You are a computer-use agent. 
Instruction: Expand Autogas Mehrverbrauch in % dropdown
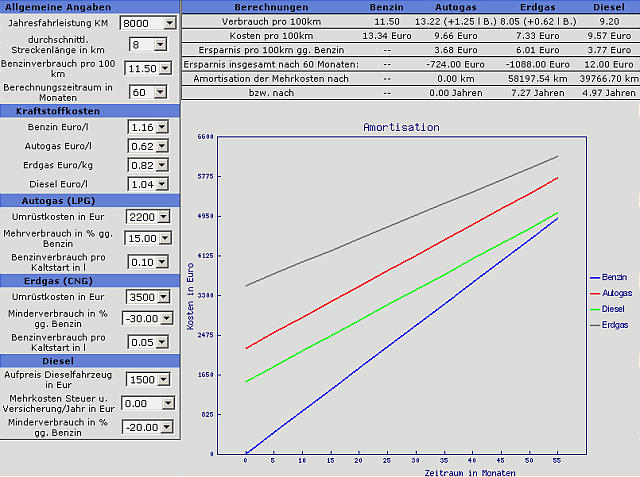point(148,238)
